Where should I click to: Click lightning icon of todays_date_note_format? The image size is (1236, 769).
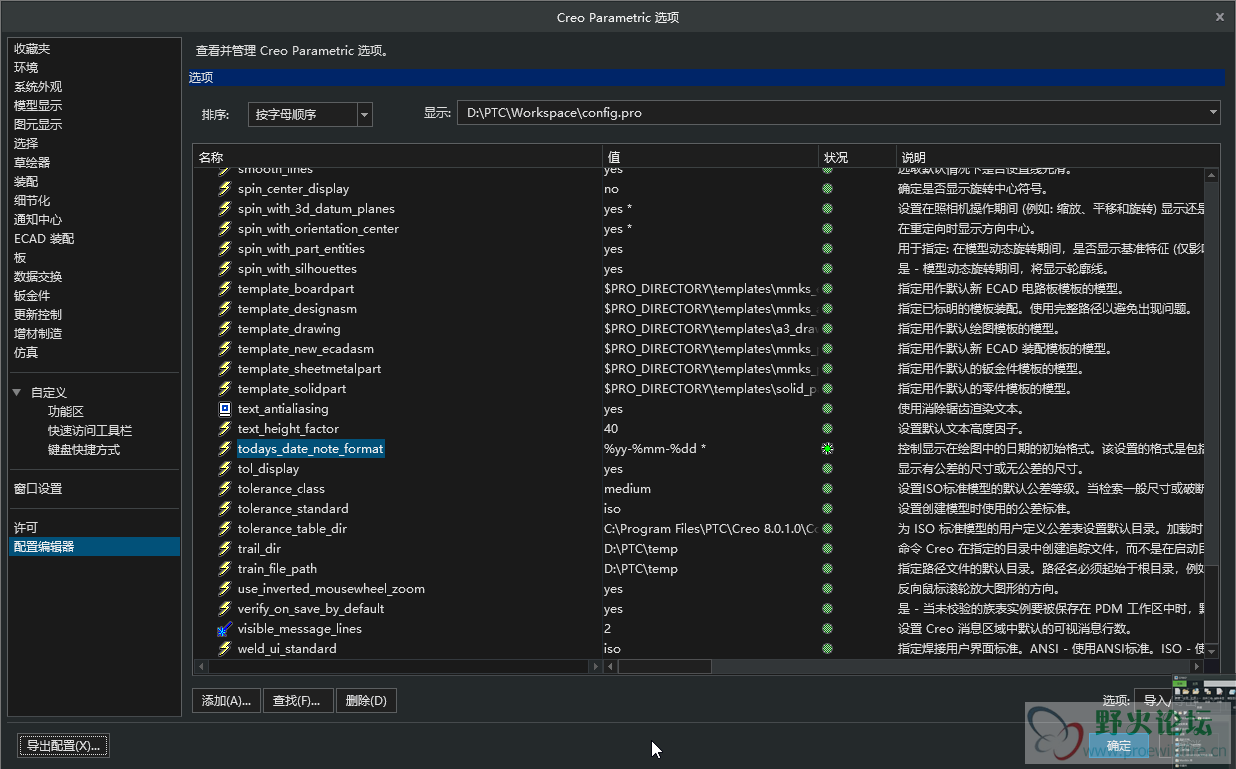pyautogui.click(x=225, y=449)
